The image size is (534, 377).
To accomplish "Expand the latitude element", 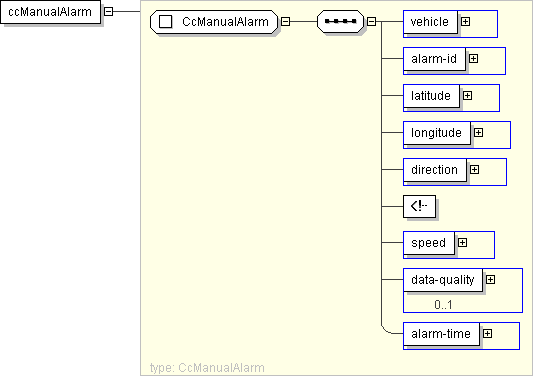I will (x=467, y=96).
